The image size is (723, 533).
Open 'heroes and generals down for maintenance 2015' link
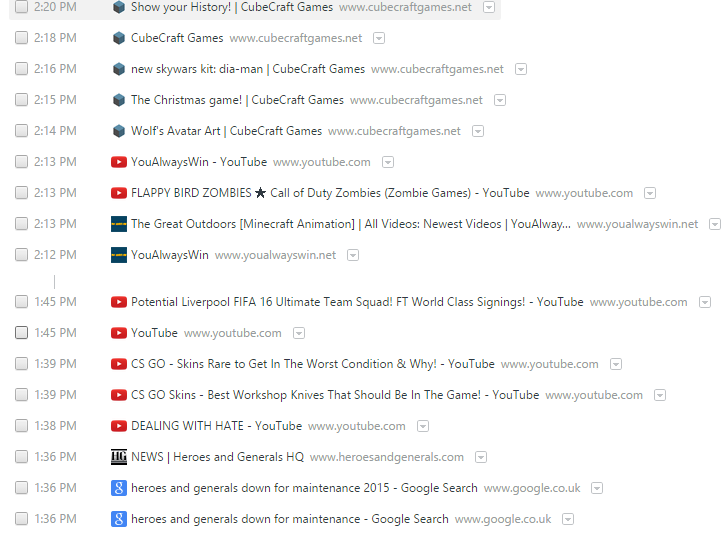point(304,488)
